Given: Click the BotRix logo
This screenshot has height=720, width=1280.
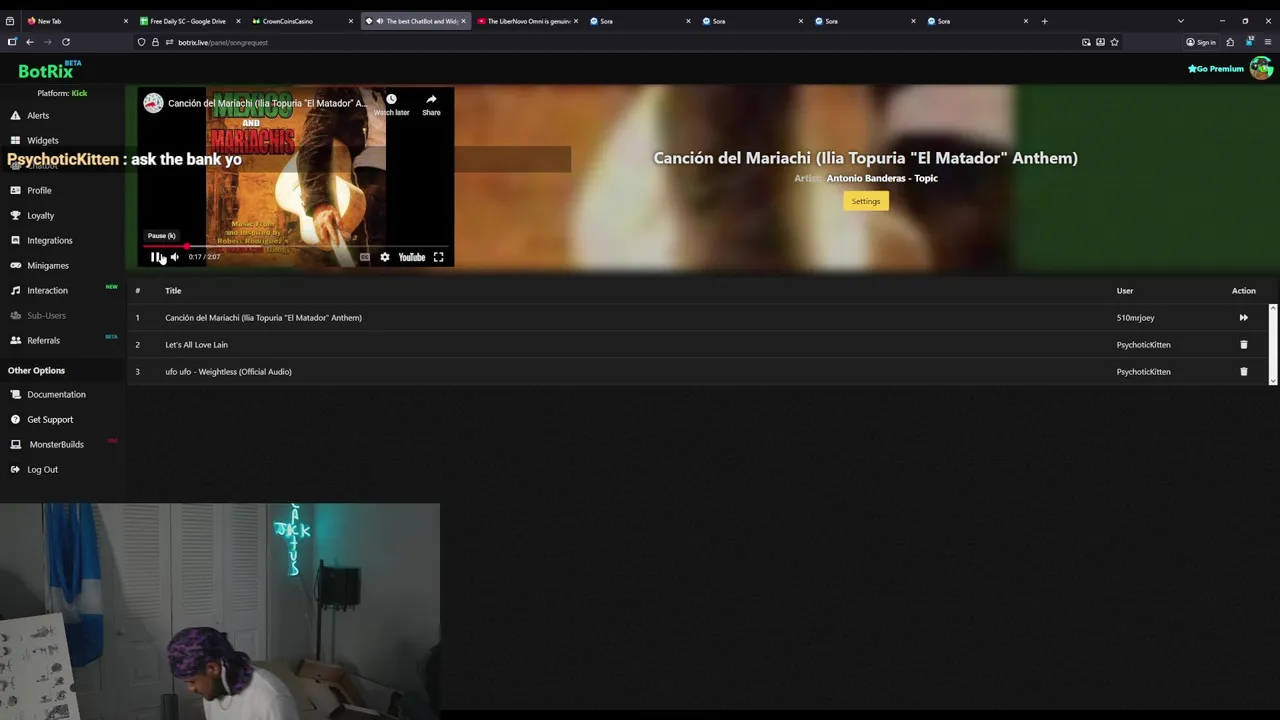Looking at the screenshot, I should (49, 70).
